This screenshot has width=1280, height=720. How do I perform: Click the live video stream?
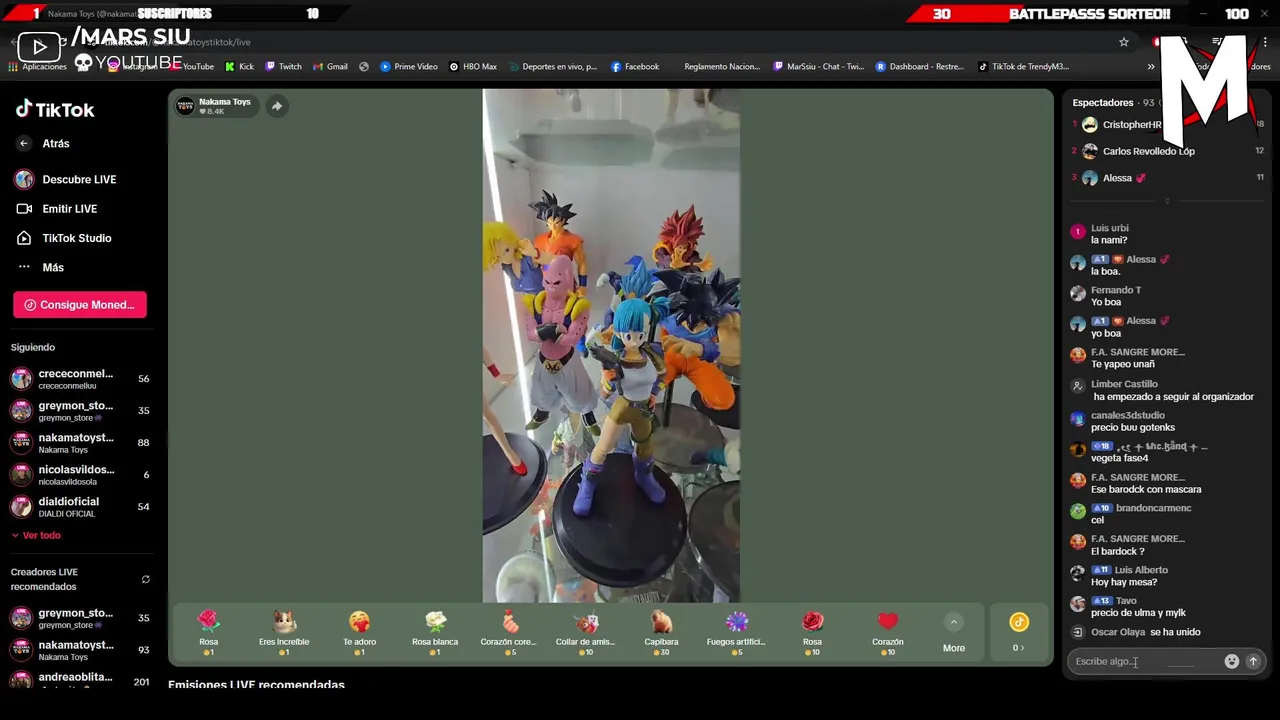(611, 345)
